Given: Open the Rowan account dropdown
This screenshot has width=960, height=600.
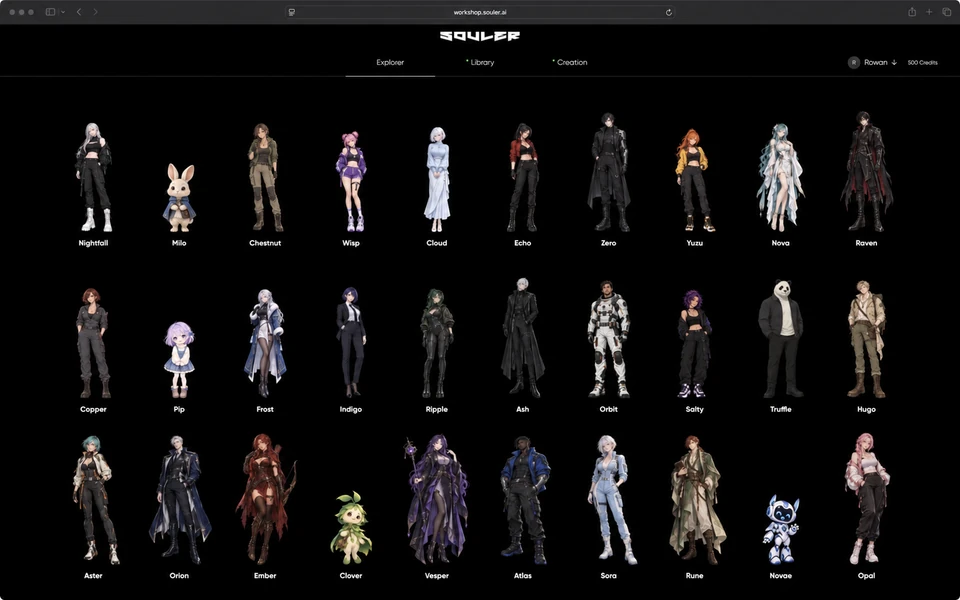Looking at the screenshot, I should pos(880,62).
